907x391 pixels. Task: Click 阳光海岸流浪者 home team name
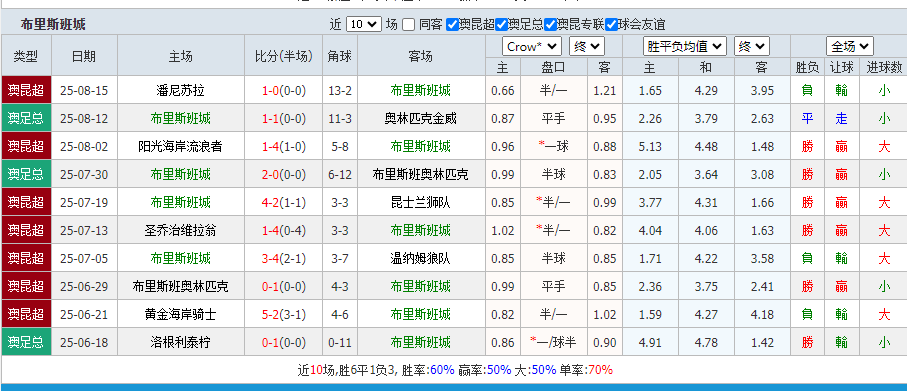180,147
